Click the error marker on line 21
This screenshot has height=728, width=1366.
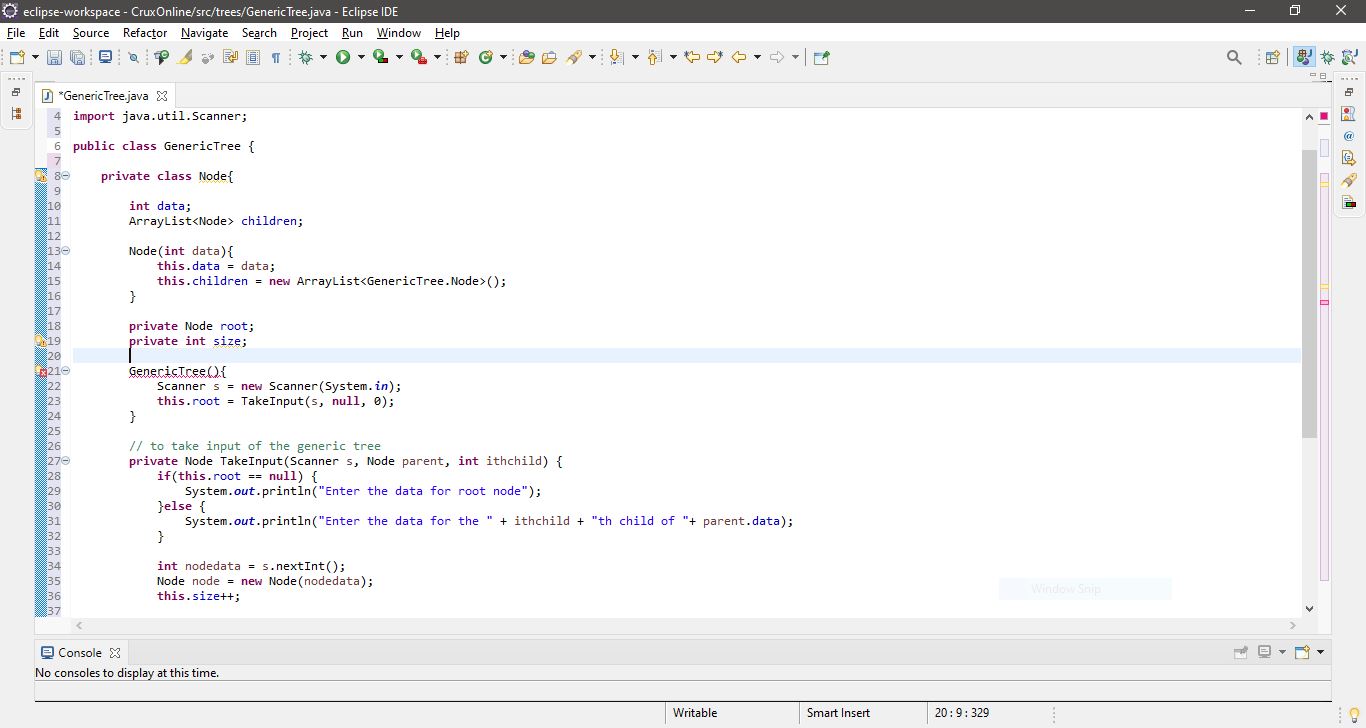[x=41, y=371]
